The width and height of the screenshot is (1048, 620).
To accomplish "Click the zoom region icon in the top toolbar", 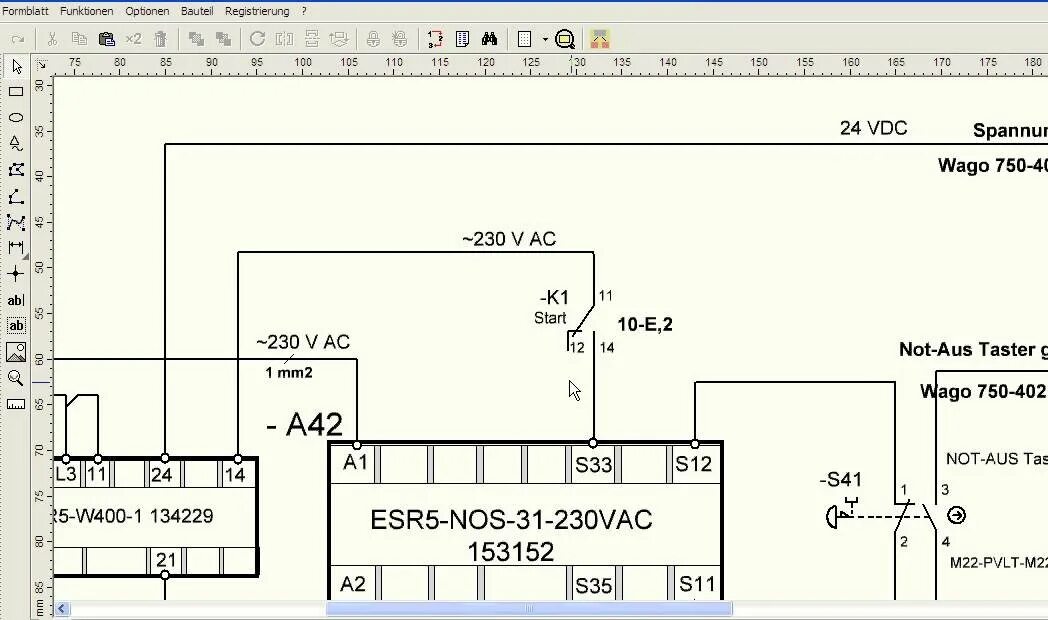I will click(565, 39).
